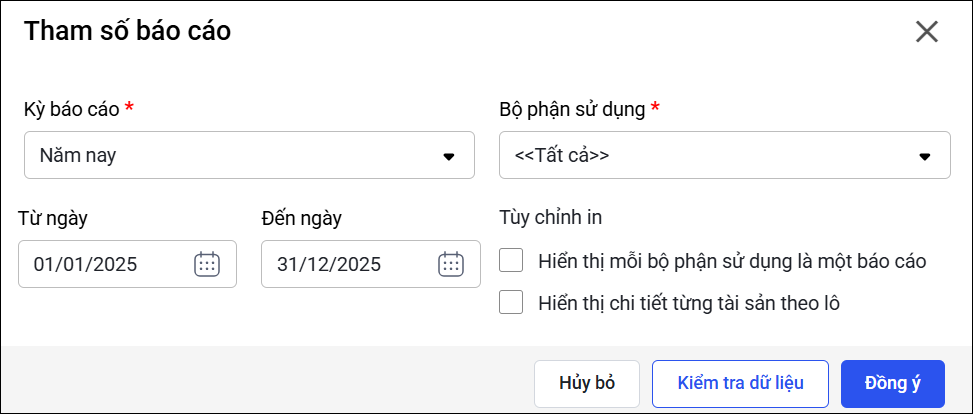Click the Kiểm tra dữ liệu button
The width and height of the screenshot is (973, 414).
click(x=740, y=383)
